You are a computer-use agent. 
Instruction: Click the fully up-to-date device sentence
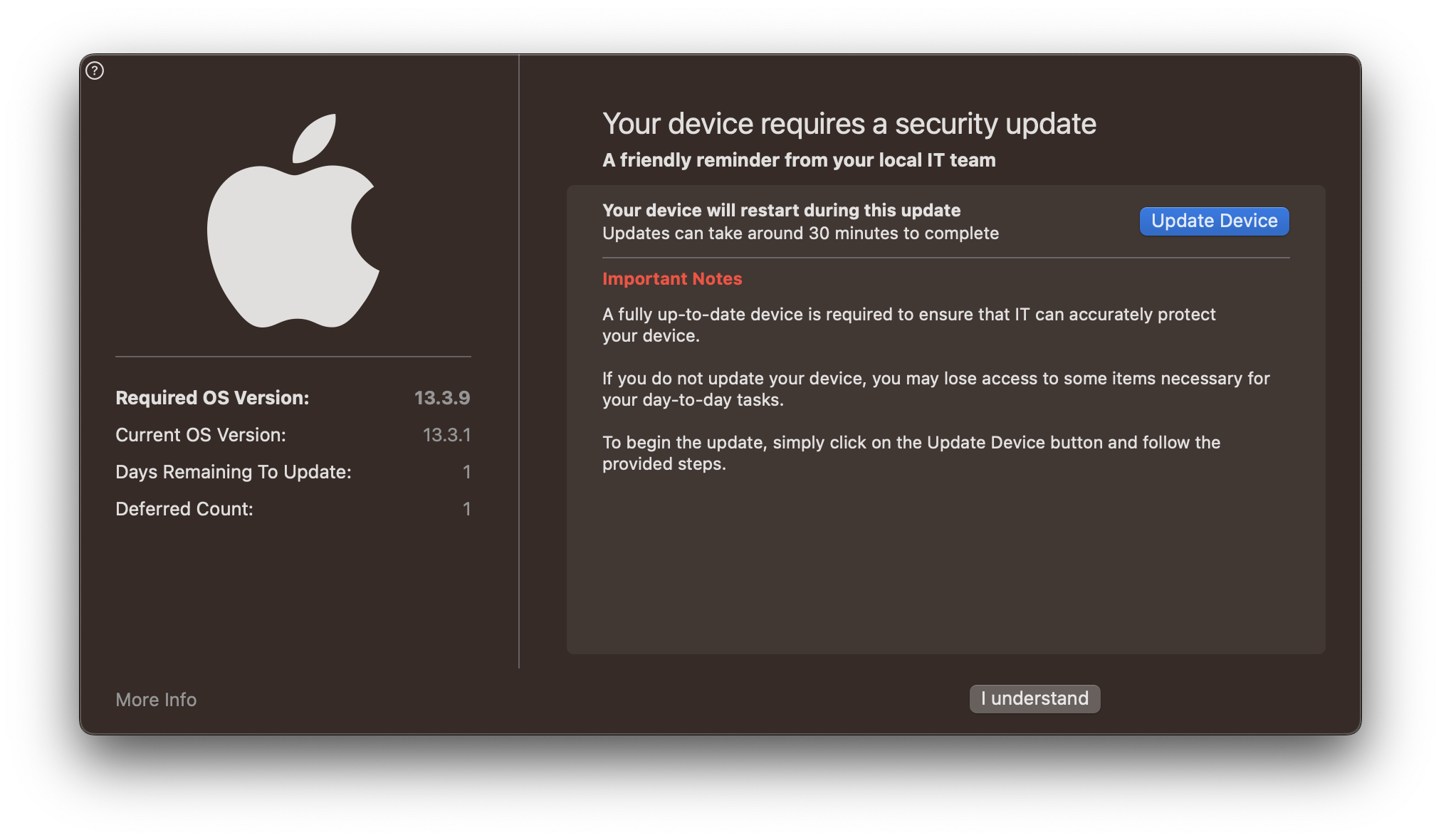908,324
